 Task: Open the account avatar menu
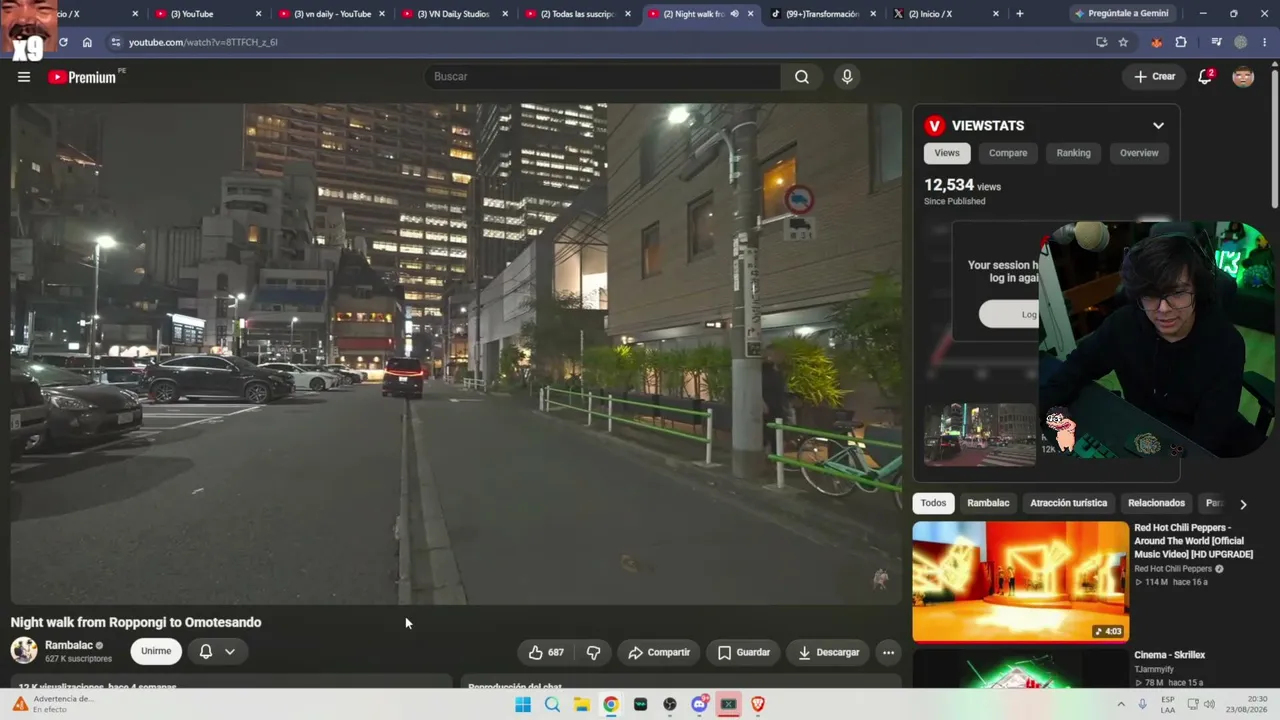[1243, 77]
